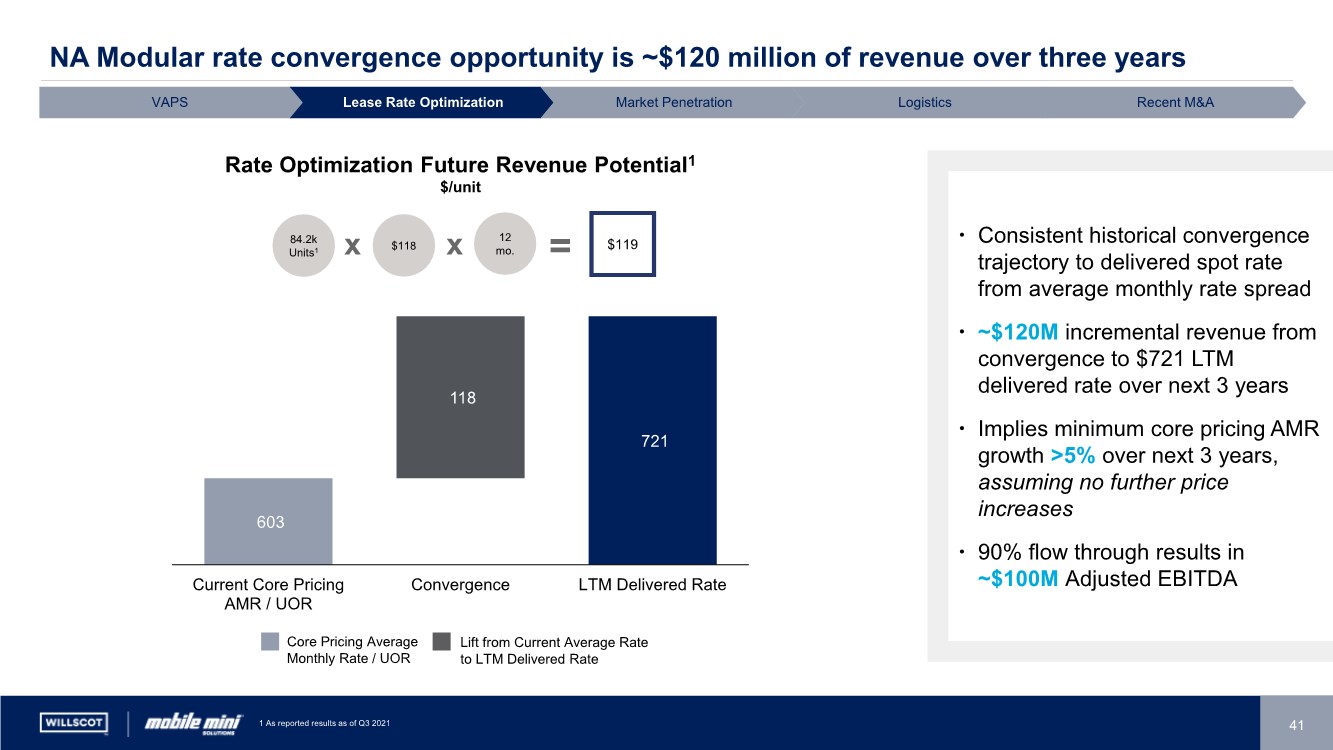Click 'assuming no further price increases' text

coord(1103,496)
